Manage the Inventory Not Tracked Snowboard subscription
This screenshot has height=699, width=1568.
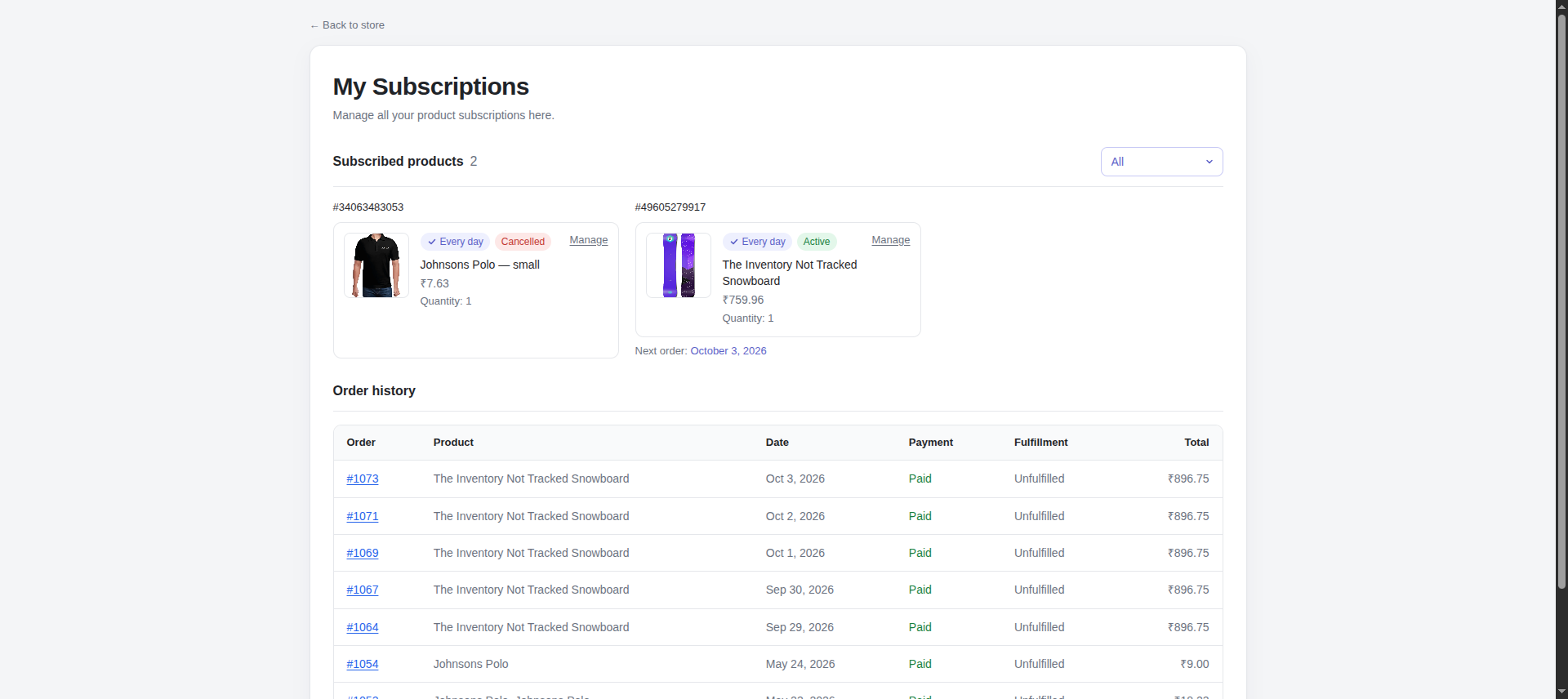(890, 240)
